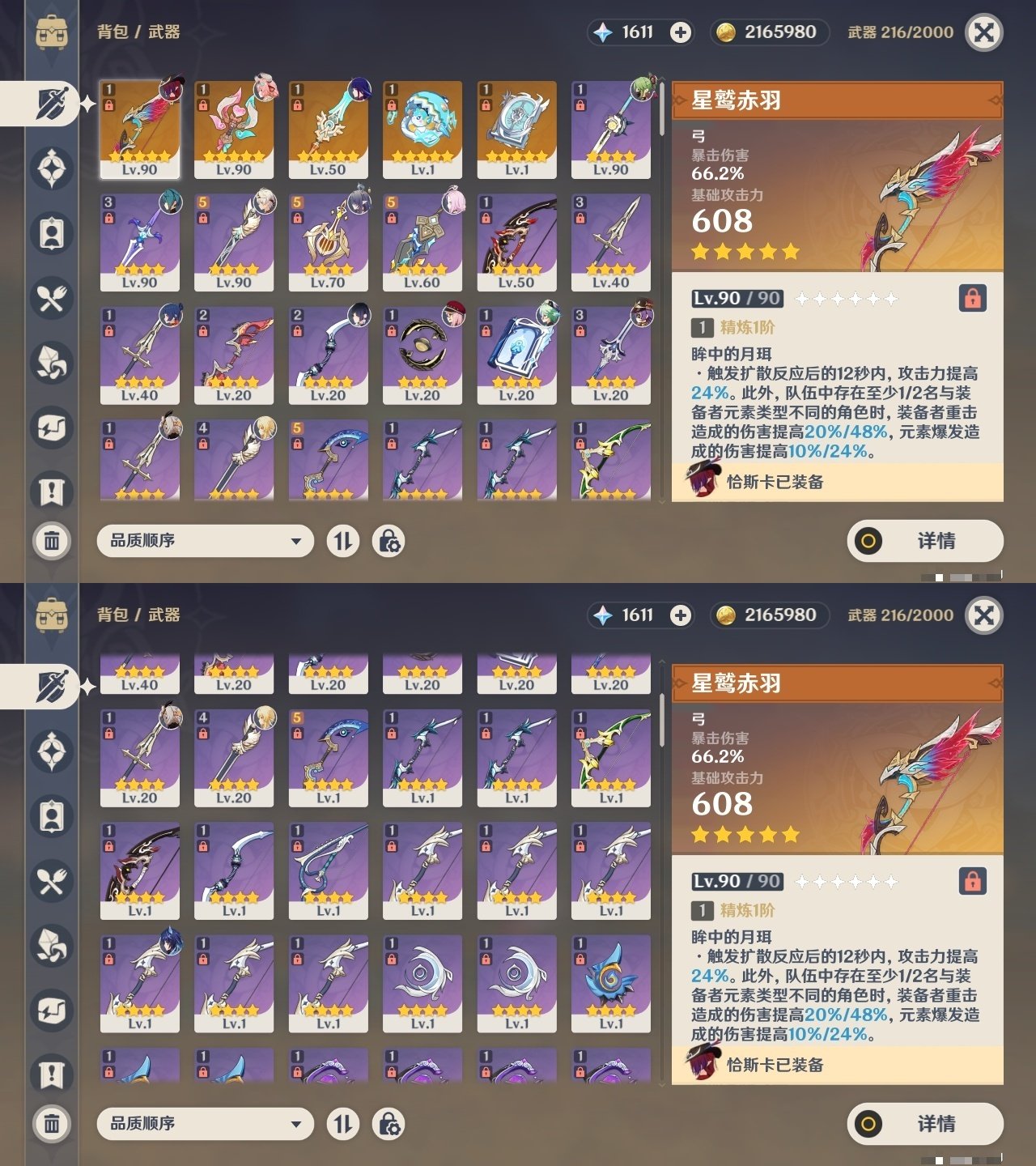Switch to the weapons tab in upper sidebar

pyautogui.click(x=50, y=104)
